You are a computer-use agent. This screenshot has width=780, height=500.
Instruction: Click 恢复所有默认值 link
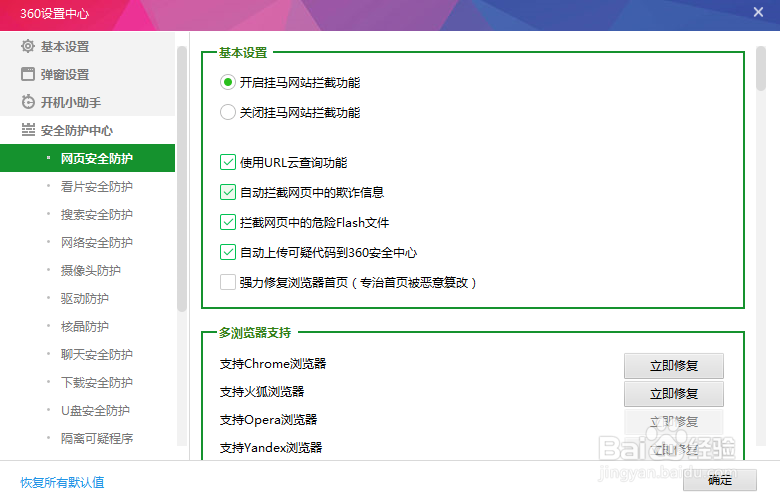pos(62,482)
